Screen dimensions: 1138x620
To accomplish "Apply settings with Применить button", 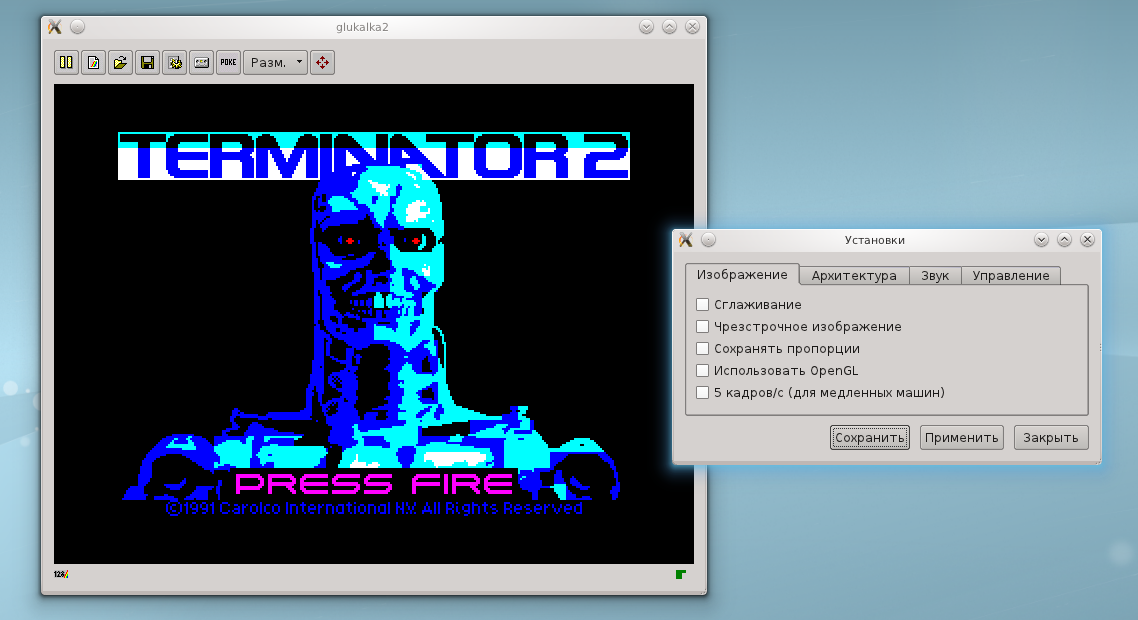I will [962, 437].
